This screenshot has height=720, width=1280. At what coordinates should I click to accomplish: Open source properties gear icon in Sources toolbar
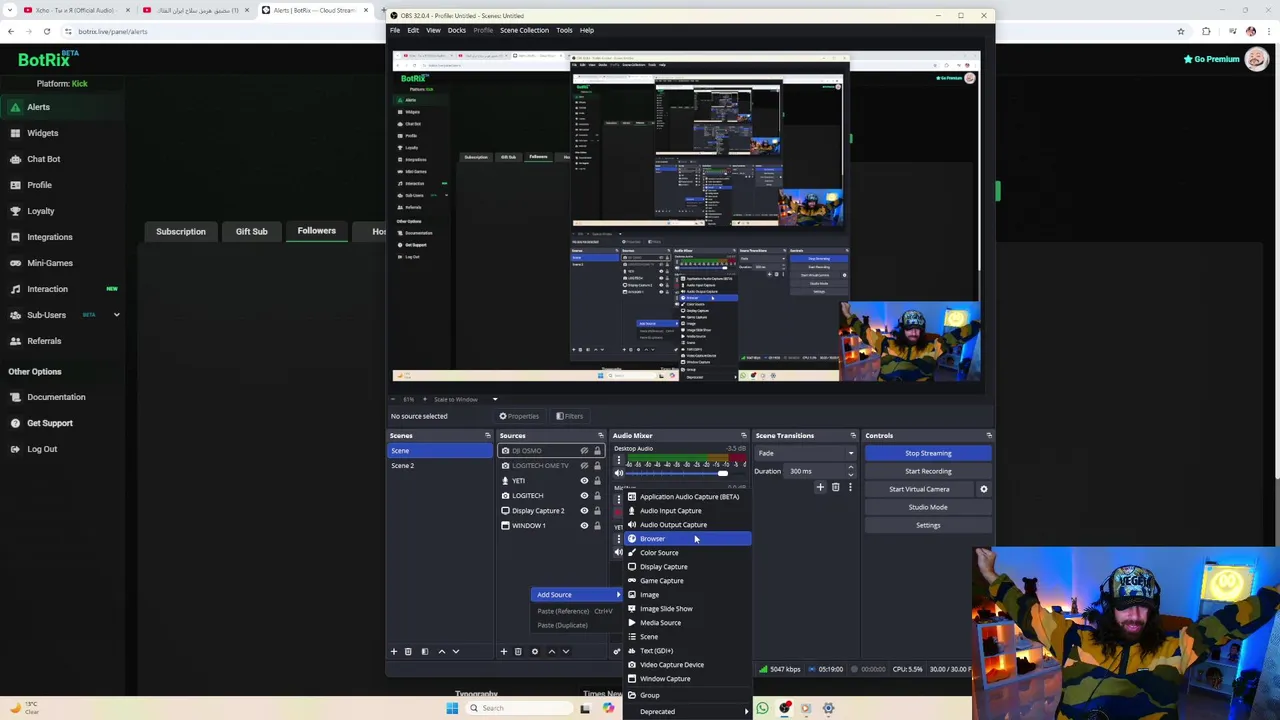click(534, 652)
